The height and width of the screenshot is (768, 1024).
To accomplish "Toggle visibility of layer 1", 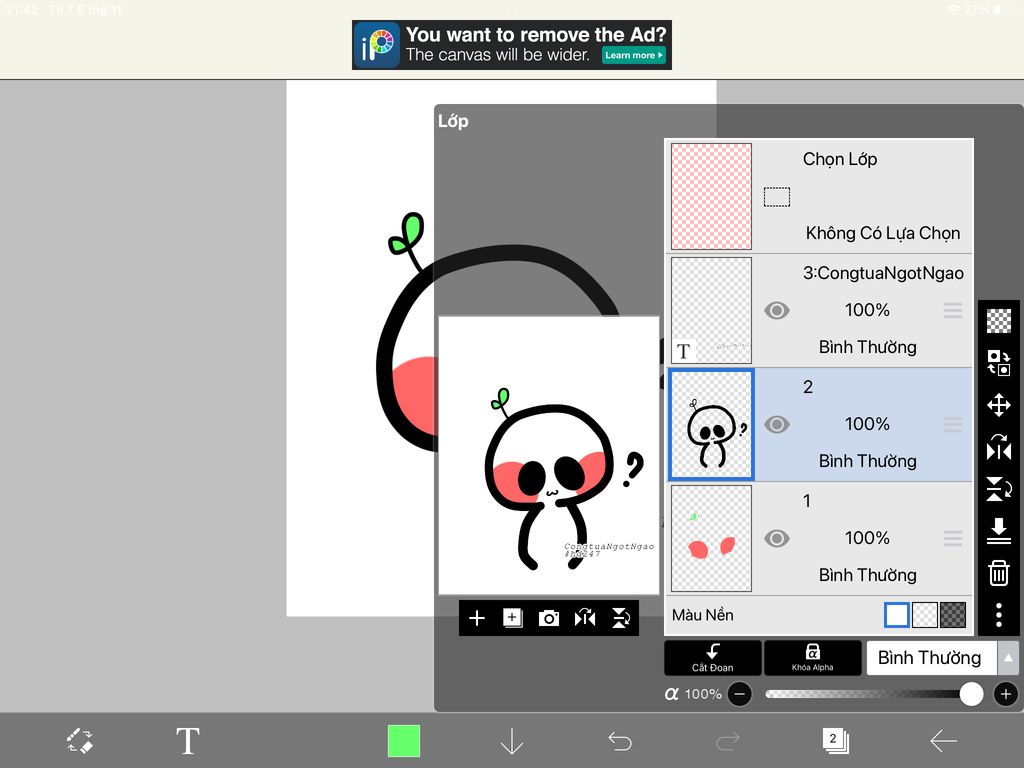I will pos(777,538).
